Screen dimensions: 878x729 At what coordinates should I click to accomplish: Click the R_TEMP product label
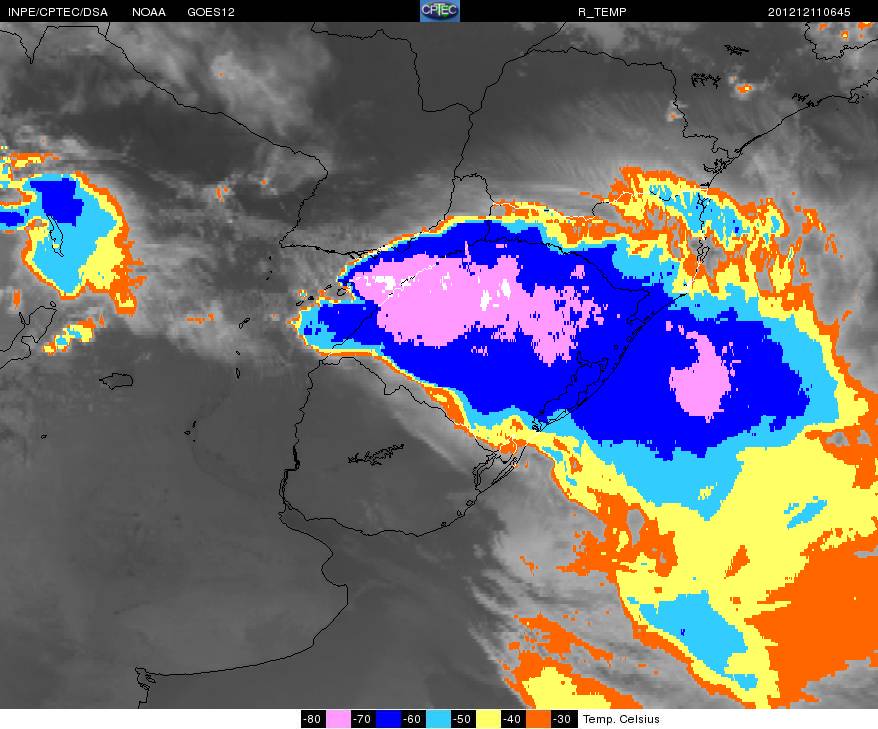(602, 12)
